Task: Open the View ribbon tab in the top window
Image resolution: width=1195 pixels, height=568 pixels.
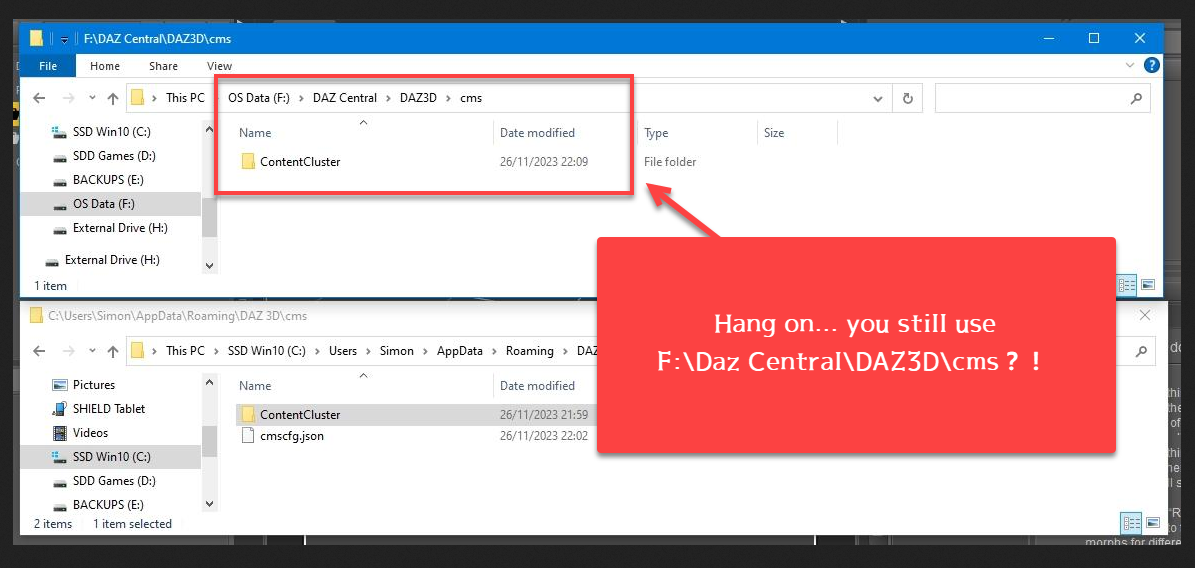Action: coord(219,66)
